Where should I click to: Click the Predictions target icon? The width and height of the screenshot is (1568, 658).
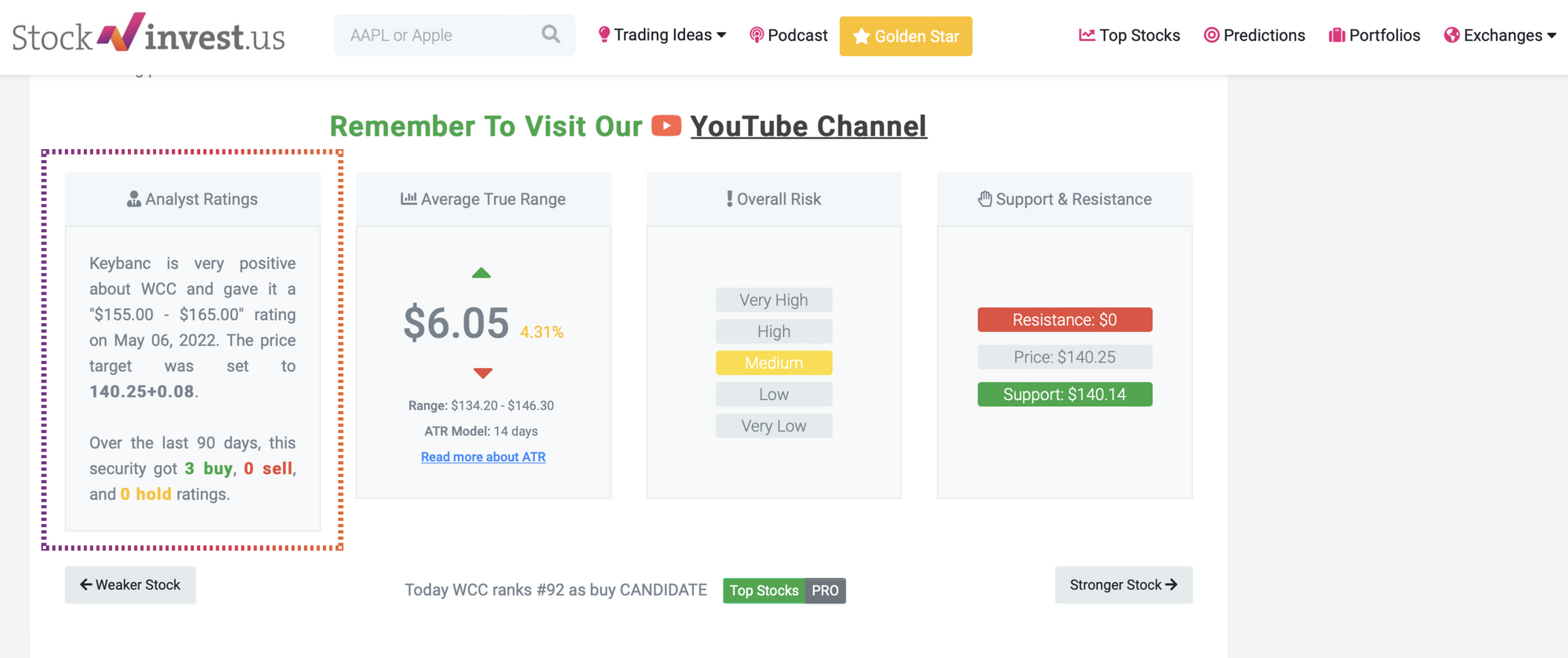coord(1211,35)
